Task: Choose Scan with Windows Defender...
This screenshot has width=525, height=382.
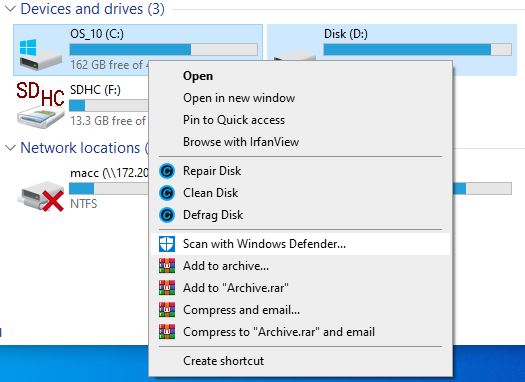Action: click(300, 244)
